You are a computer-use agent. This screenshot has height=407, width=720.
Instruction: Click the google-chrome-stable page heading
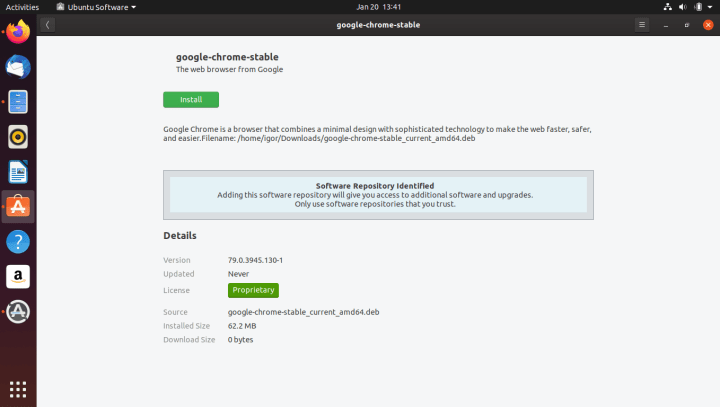pyautogui.click(x=227, y=57)
